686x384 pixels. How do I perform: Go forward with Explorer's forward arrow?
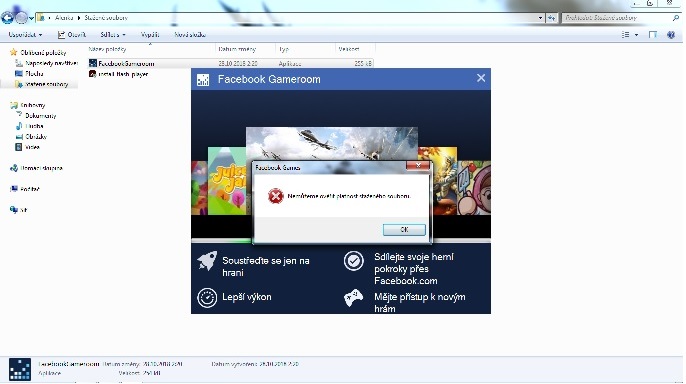21,18
